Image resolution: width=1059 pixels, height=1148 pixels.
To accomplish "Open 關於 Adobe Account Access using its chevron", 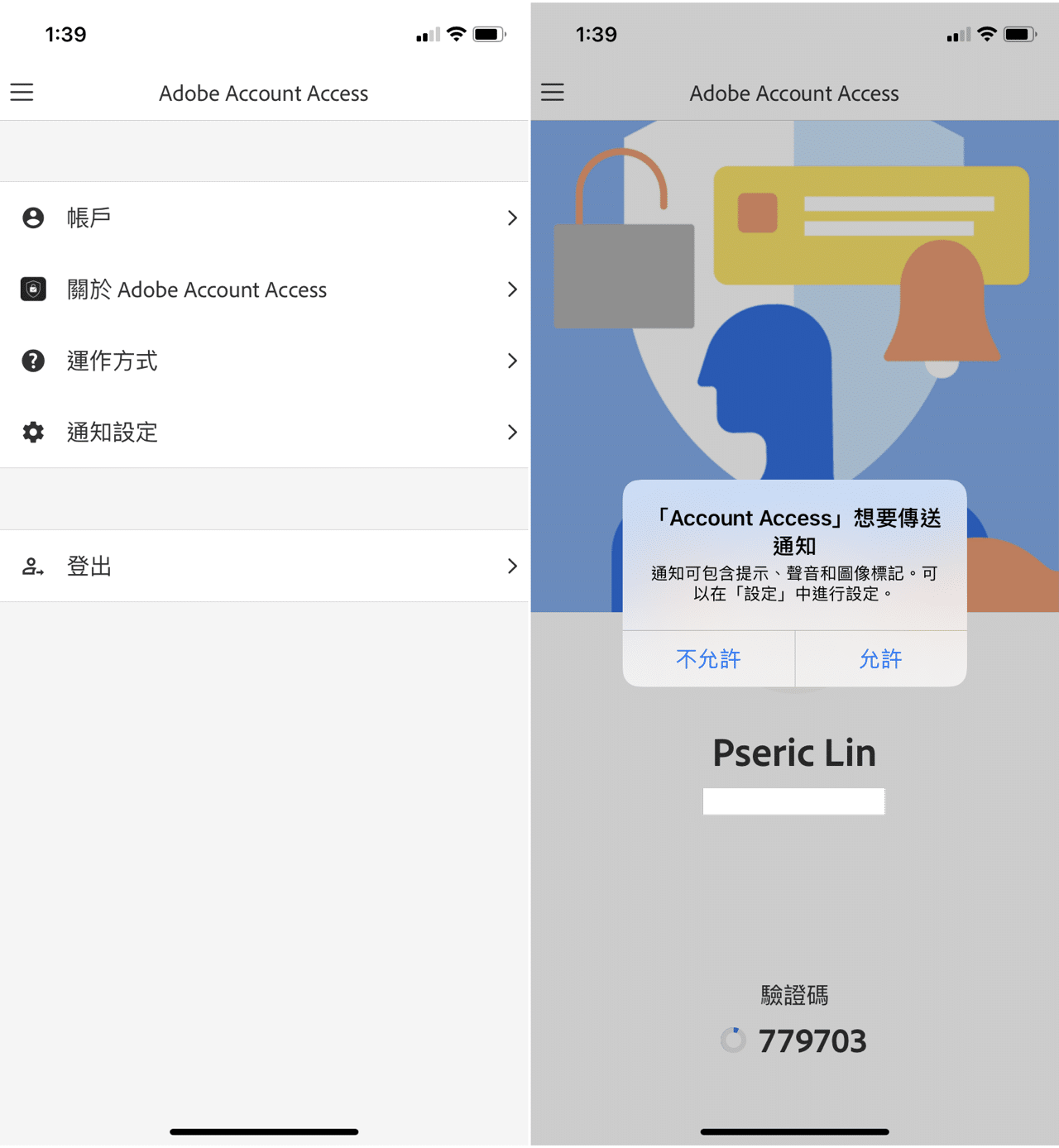I will tap(513, 289).
